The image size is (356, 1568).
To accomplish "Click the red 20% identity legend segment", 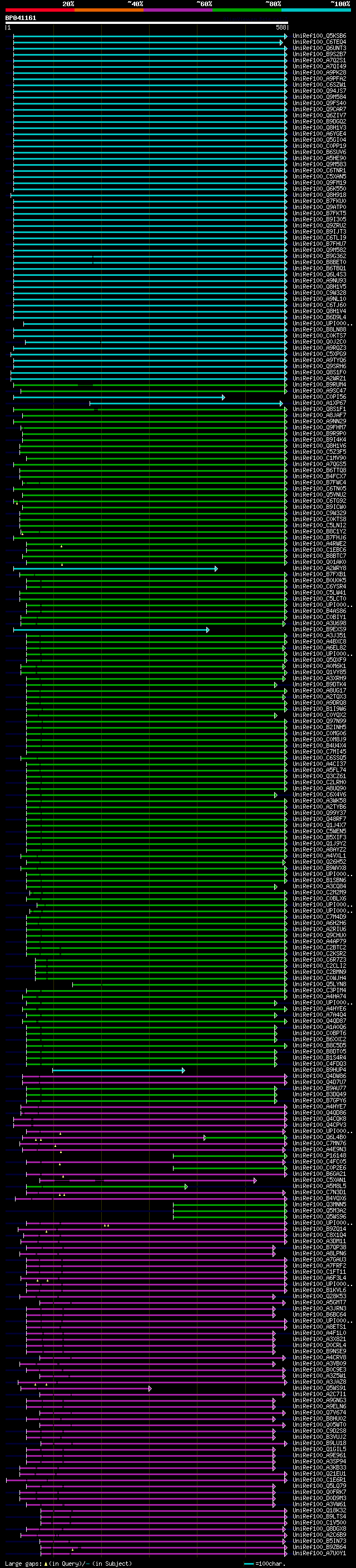I will (x=39, y=10).
